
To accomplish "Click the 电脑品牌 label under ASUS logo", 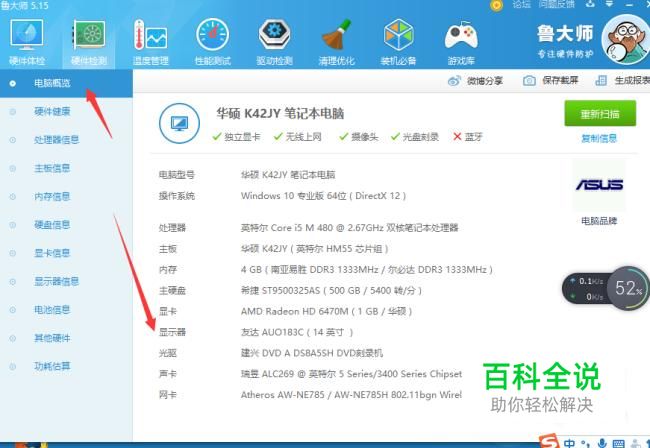I will [599, 221].
